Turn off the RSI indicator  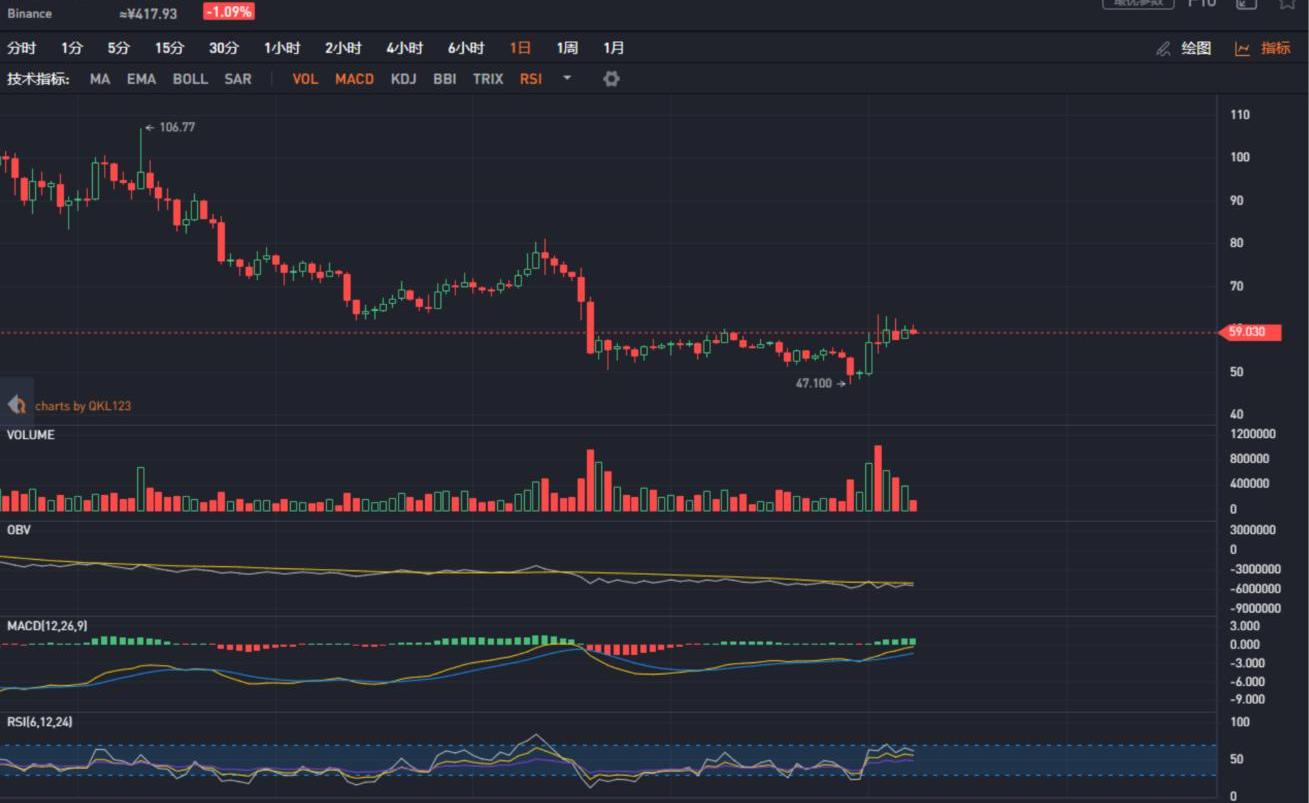click(x=531, y=78)
